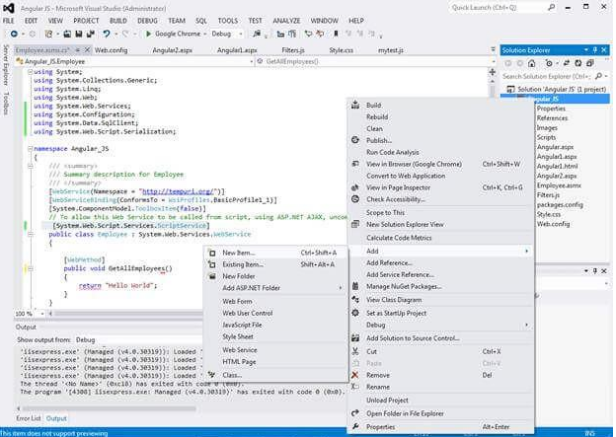Select the Scripts folder in Solution Explorer

point(546,137)
